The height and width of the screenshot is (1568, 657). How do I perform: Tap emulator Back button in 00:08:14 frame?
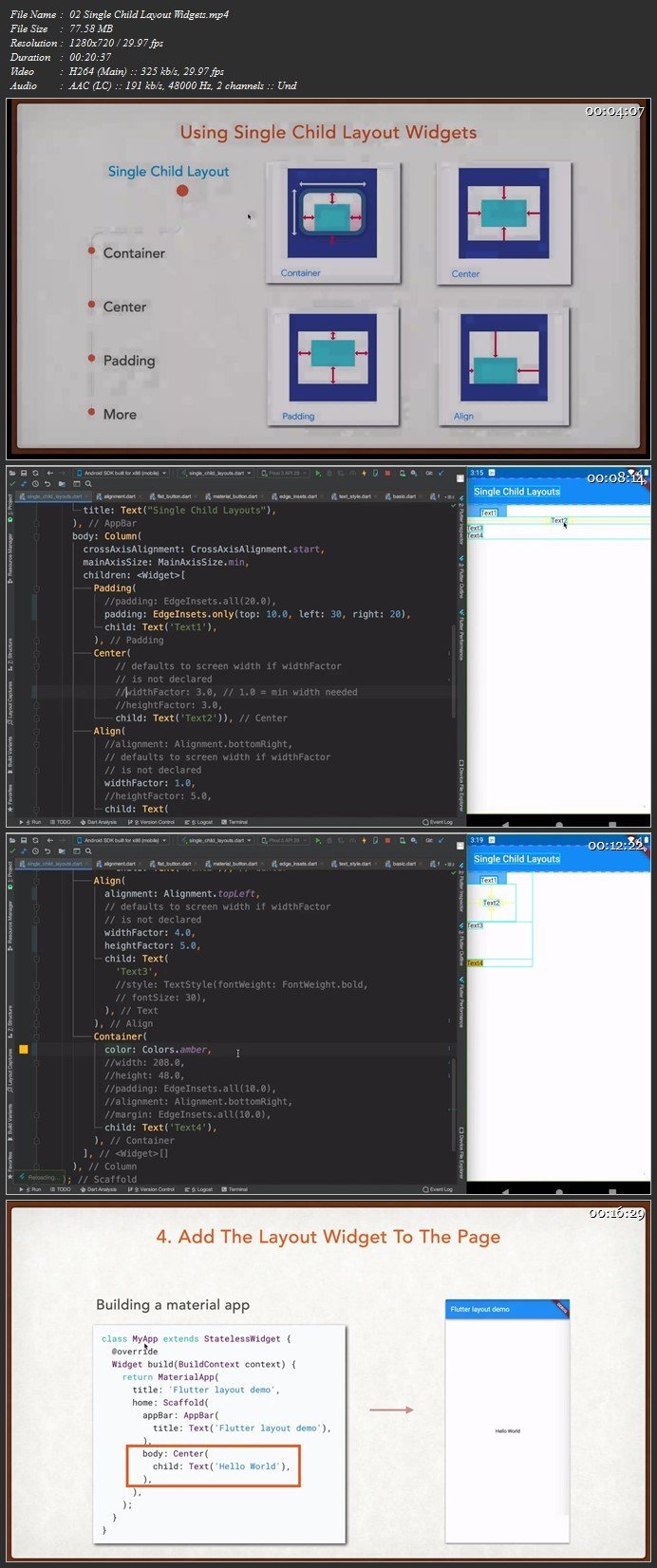[504, 823]
